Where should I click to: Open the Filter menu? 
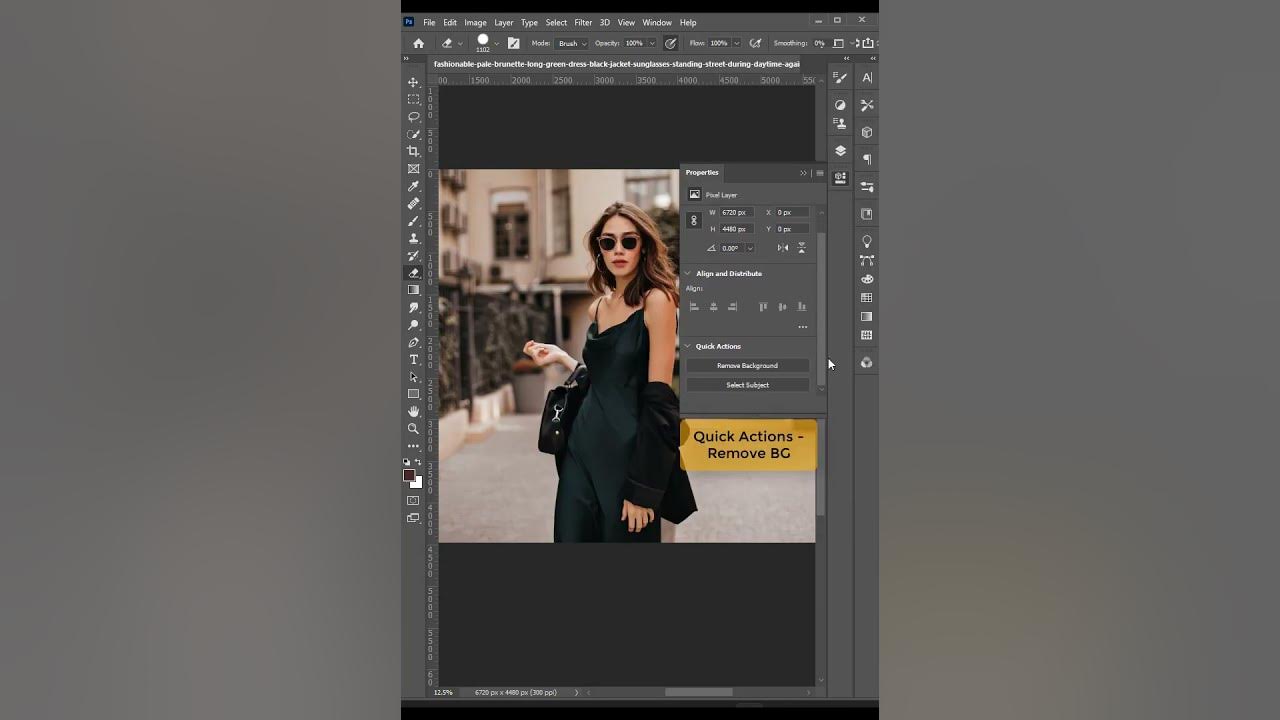pyautogui.click(x=583, y=22)
